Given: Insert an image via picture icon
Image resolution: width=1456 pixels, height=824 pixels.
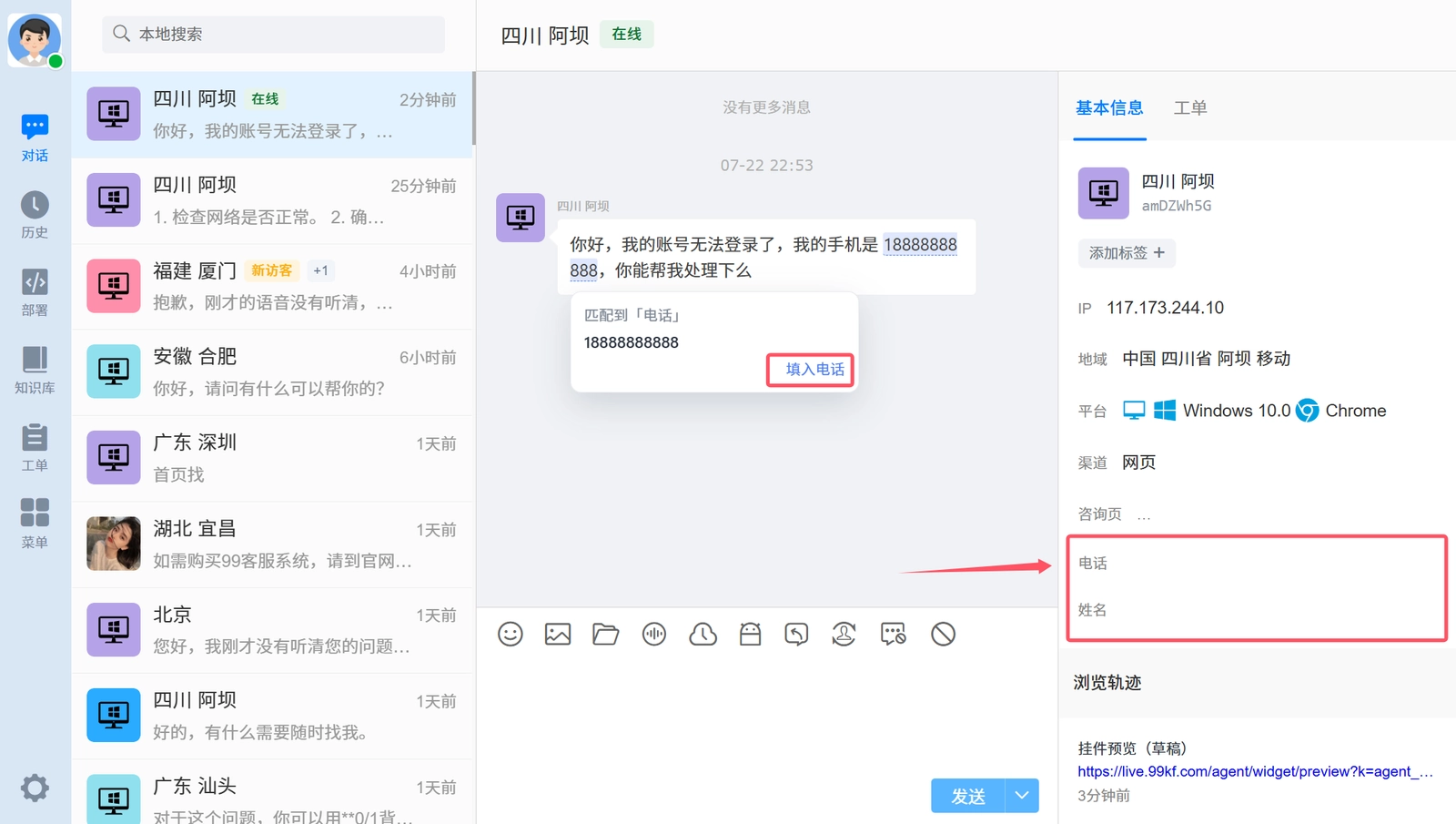Looking at the screenshot, I should tap(558, 634).
